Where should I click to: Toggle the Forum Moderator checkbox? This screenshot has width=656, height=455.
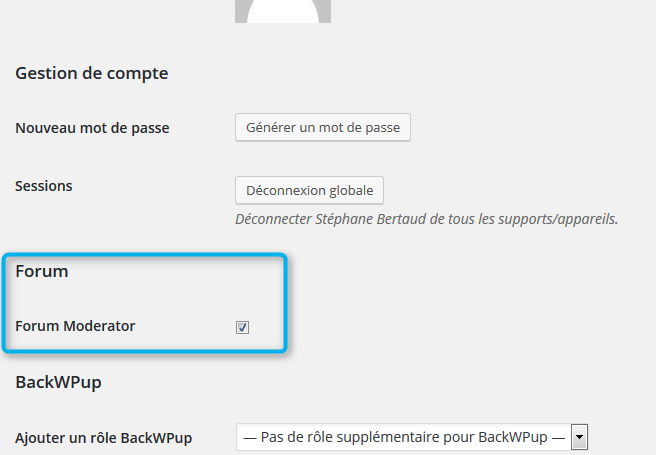242,327
